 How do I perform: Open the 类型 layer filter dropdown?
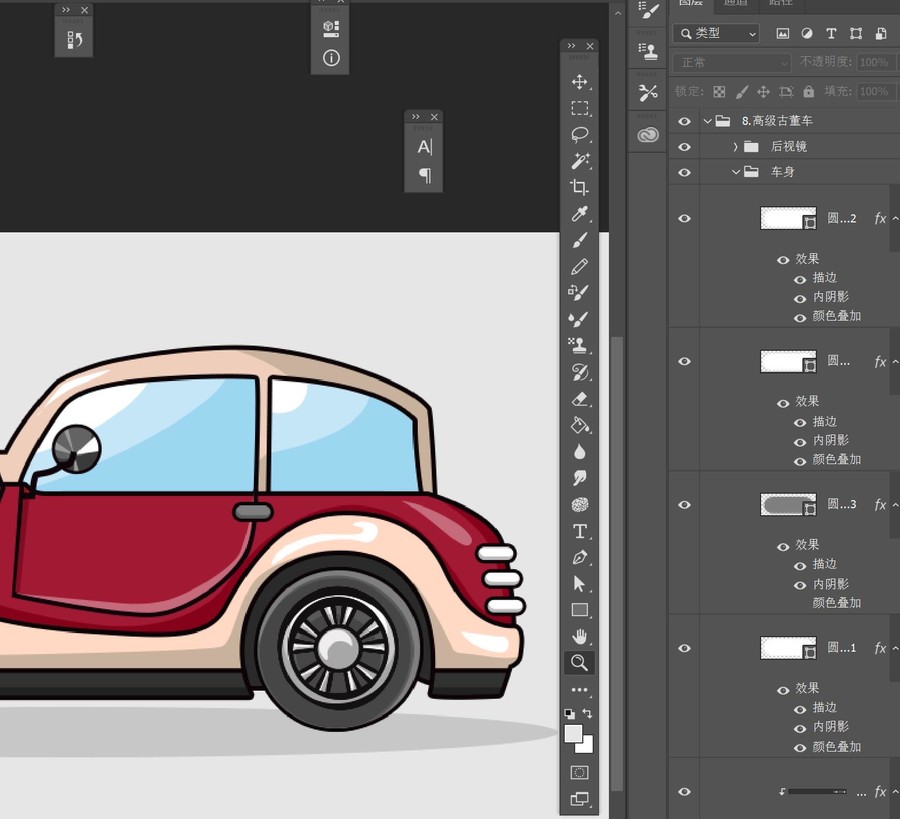pos(716,34)
